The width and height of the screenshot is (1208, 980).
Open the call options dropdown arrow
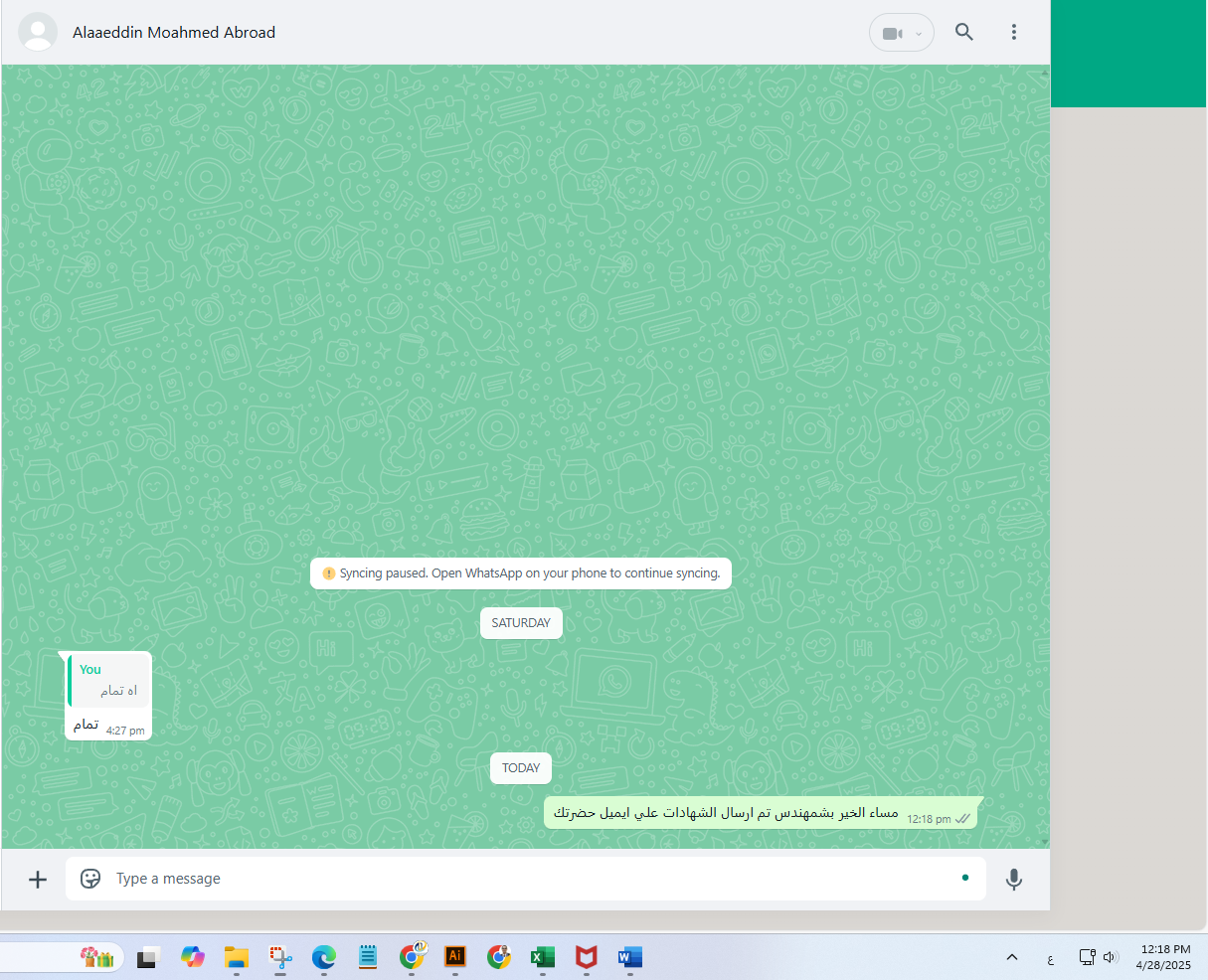point(919,33)
